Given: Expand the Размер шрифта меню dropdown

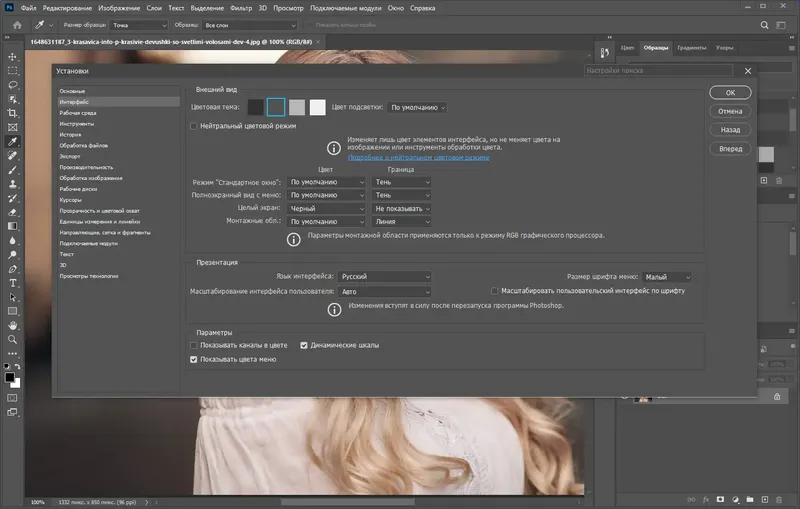Looking at the screenshot, I should pyautogui.click(x=666, y=277).
